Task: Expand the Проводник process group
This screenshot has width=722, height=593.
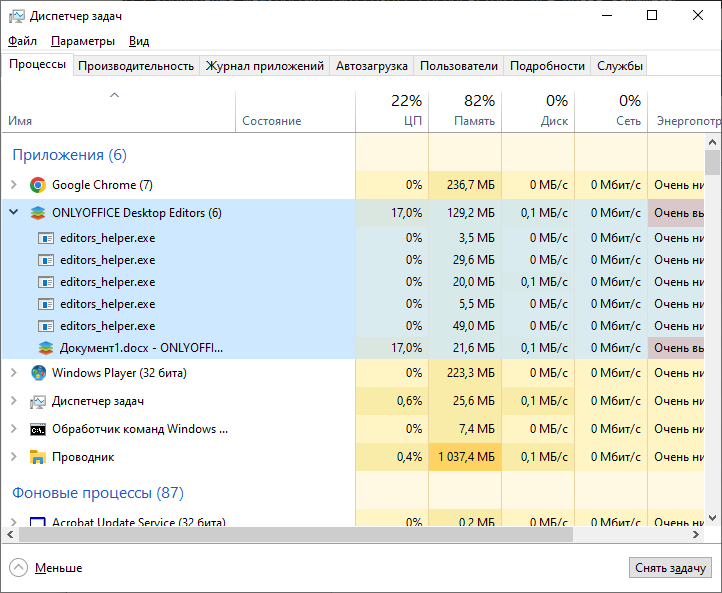Action: click(x=14, y=457)
